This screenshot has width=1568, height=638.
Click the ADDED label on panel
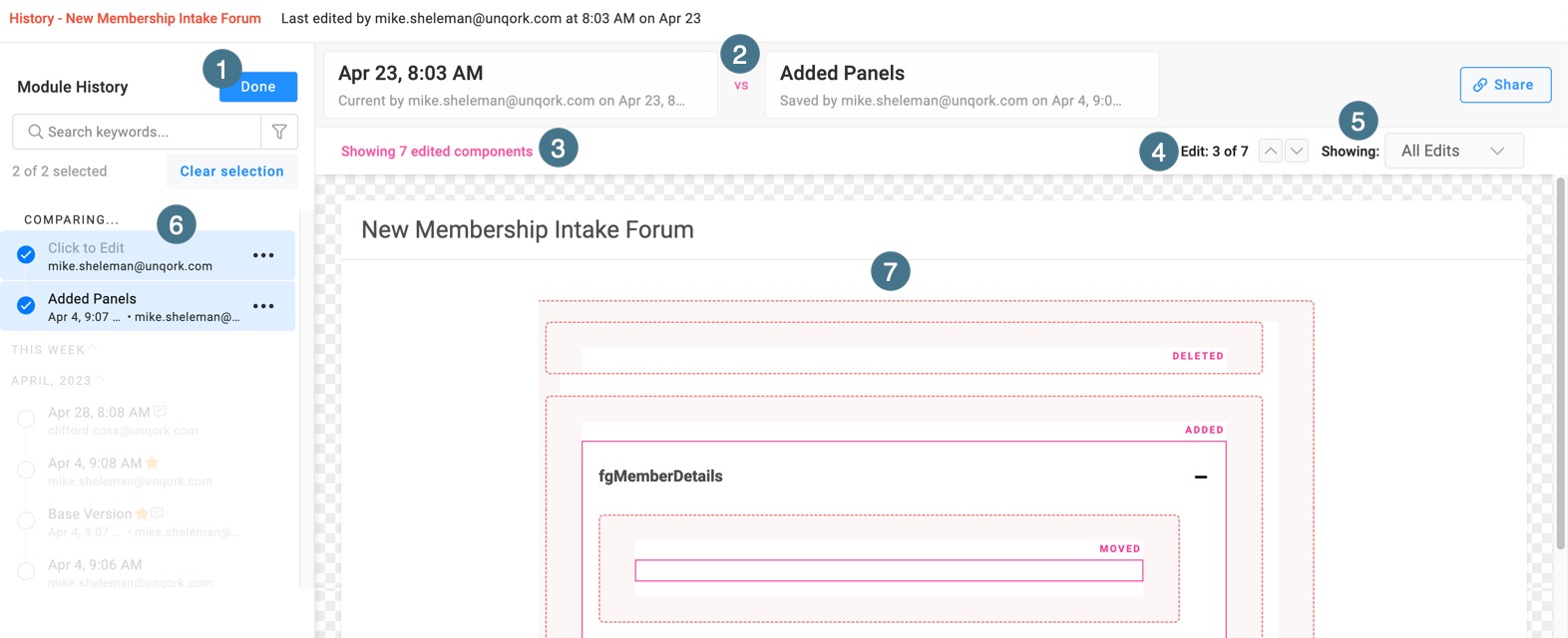click(x=1204, y=430)
